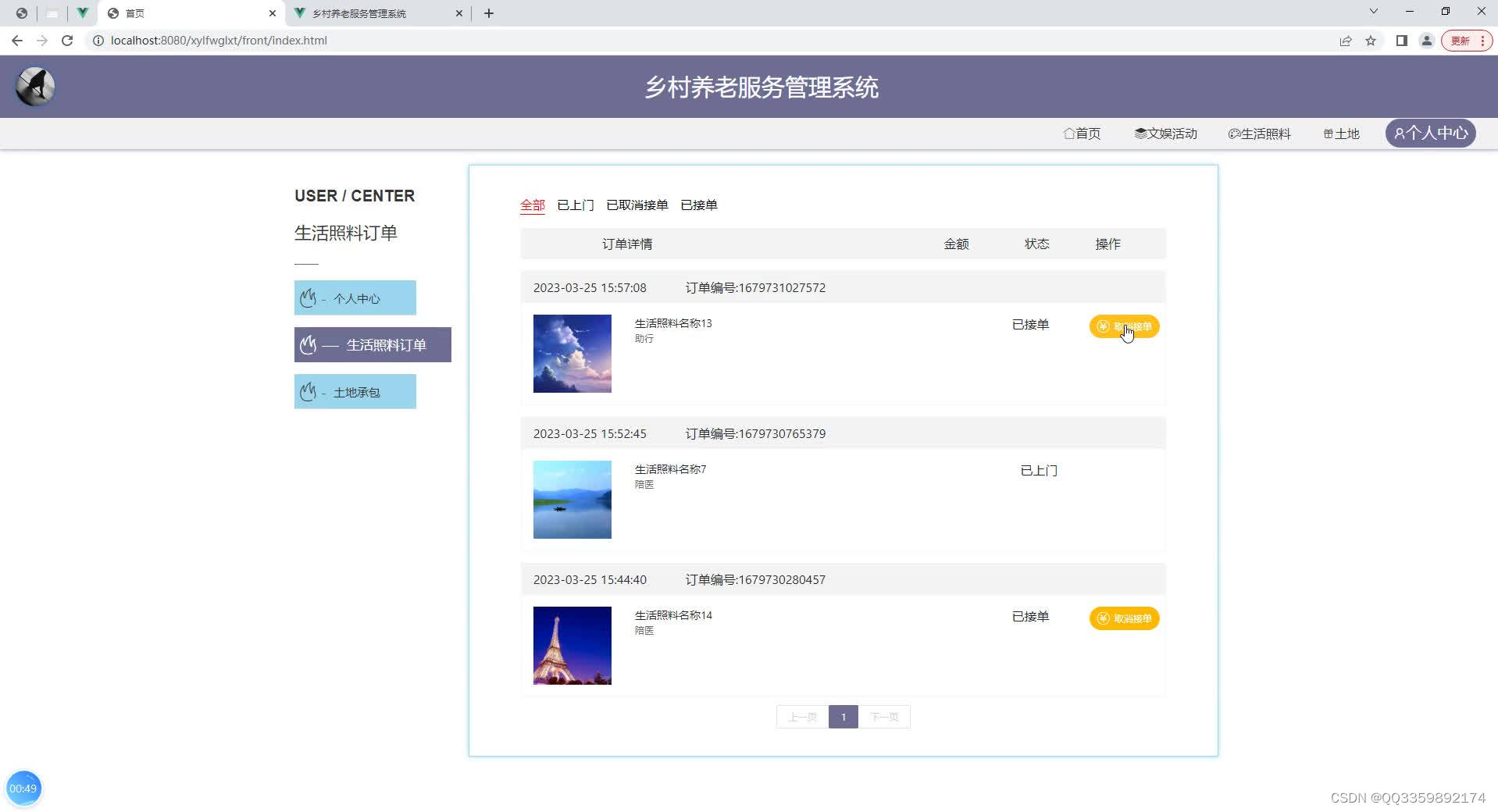Screen dimensions: 1498x812
Task: Bookmark this page with the star icon
Action: [1371, 41]
